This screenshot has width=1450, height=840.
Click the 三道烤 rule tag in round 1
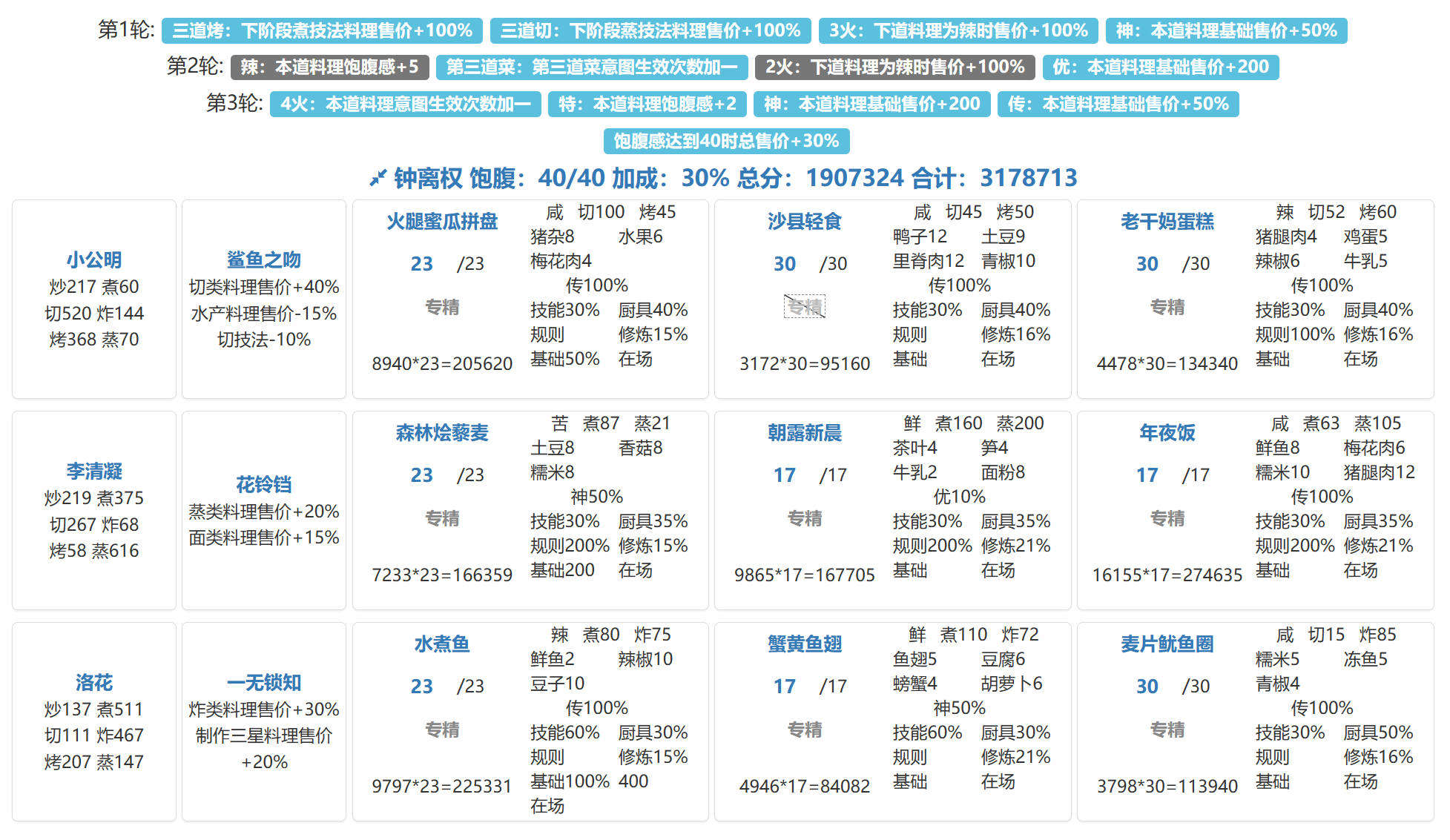pyautogui.click(x=322, y=30)
